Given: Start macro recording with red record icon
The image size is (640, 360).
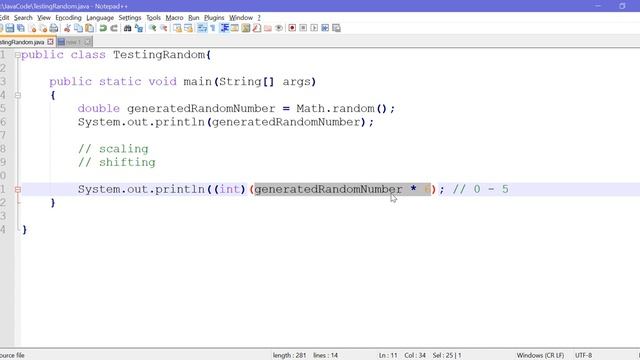Looking at the screenshot, I should 292,28.
